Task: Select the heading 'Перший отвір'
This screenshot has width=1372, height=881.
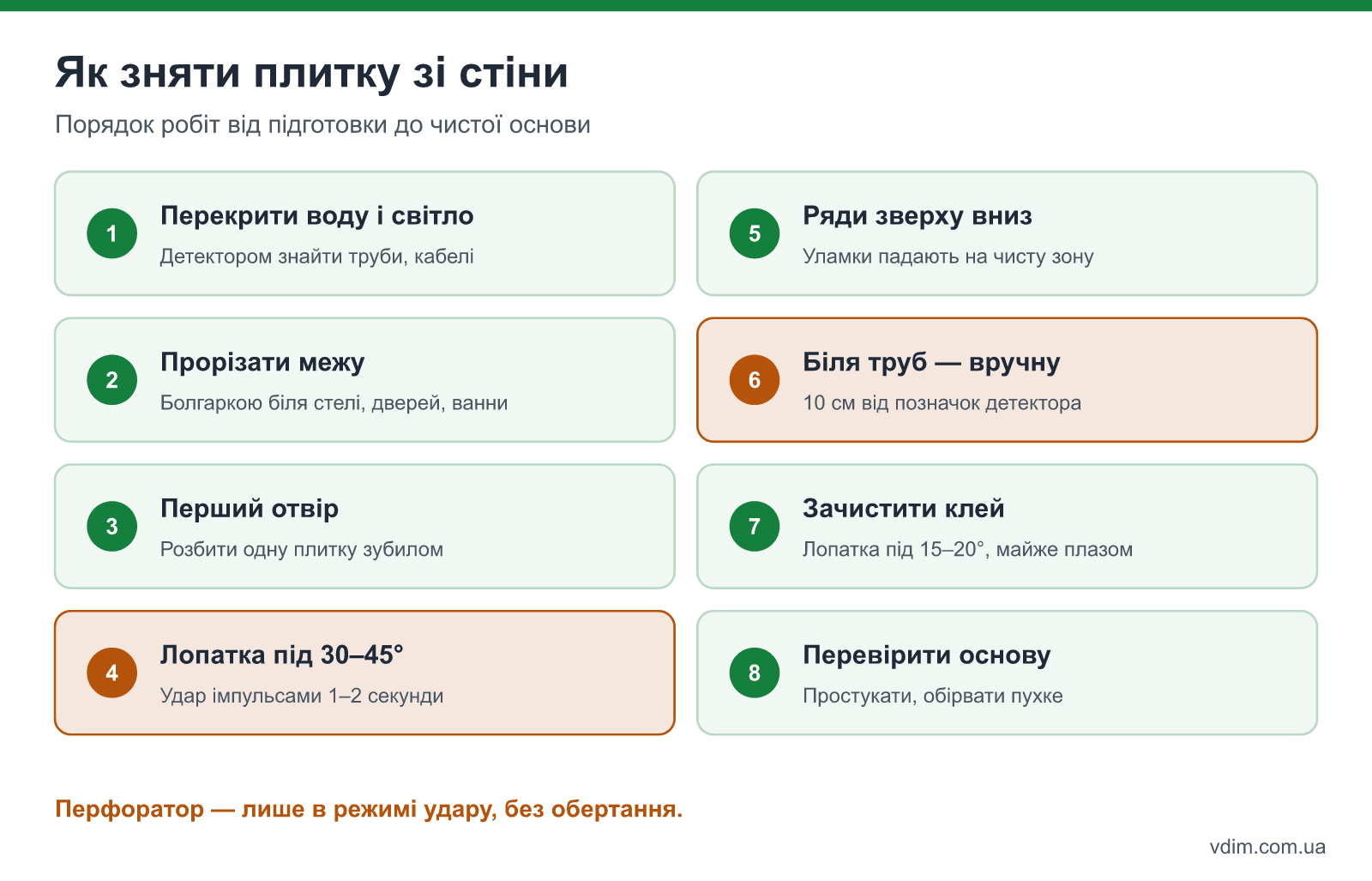Action: point(250,509)
